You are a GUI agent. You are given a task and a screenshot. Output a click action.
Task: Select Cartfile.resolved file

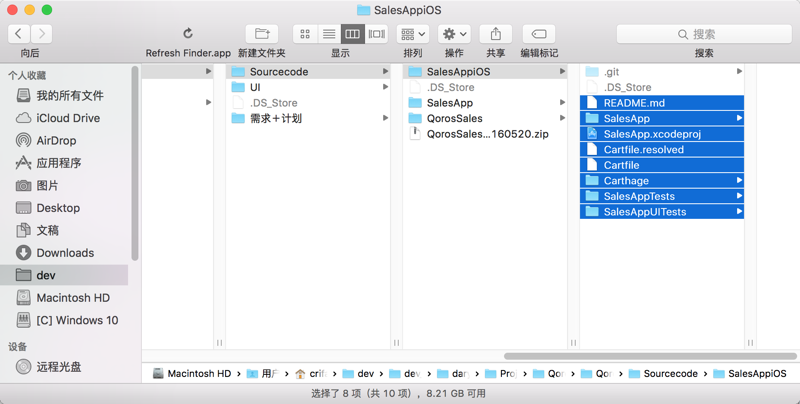(x=662, y=149)
